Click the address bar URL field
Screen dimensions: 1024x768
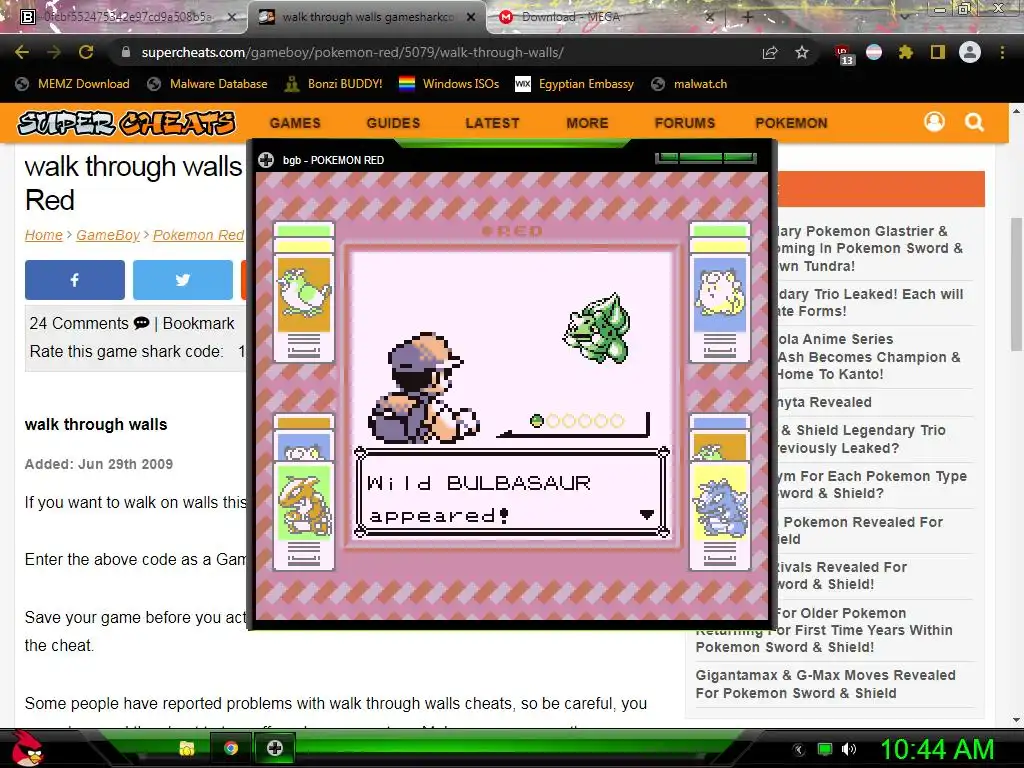pos(353,52)
